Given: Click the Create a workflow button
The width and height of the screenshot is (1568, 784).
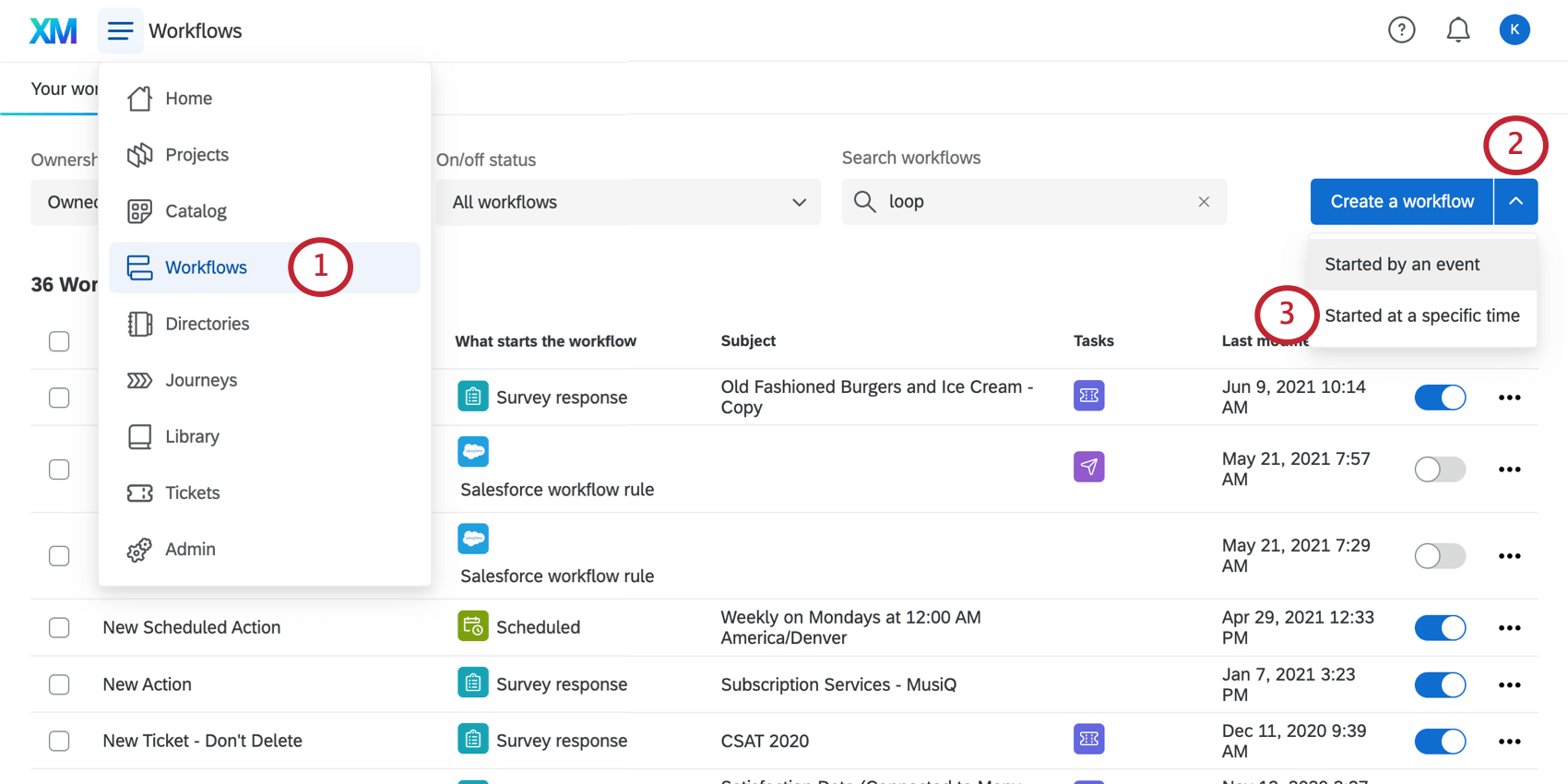Looking at the screenshot, I should [x=1401, y=202].
